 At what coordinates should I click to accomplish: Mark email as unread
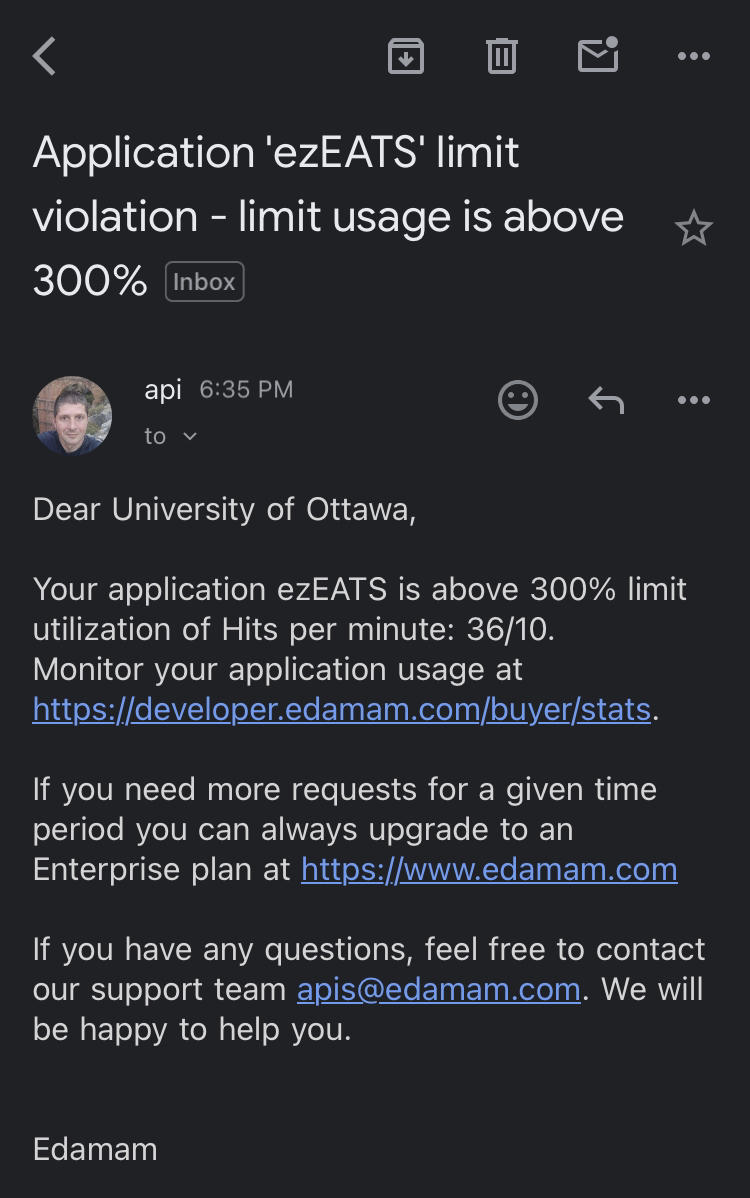click(598, 56)
